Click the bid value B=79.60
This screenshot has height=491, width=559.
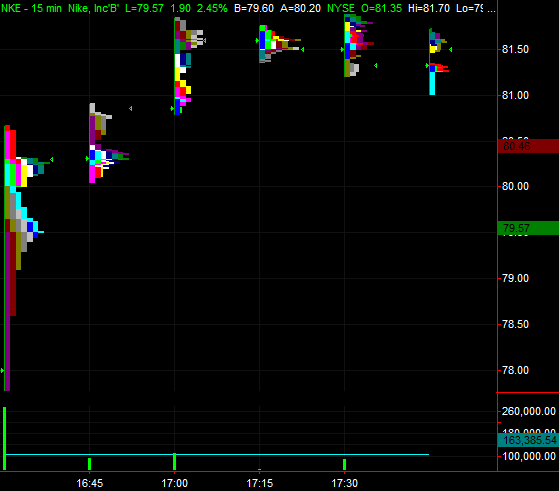(x=254, y=8)
